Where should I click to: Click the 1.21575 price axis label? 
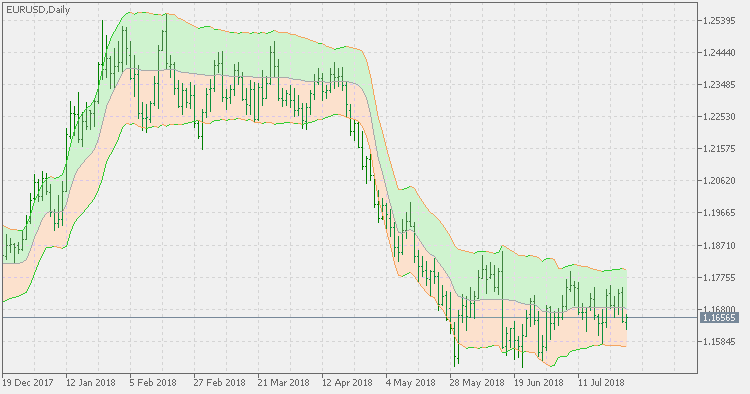[719, 149]
